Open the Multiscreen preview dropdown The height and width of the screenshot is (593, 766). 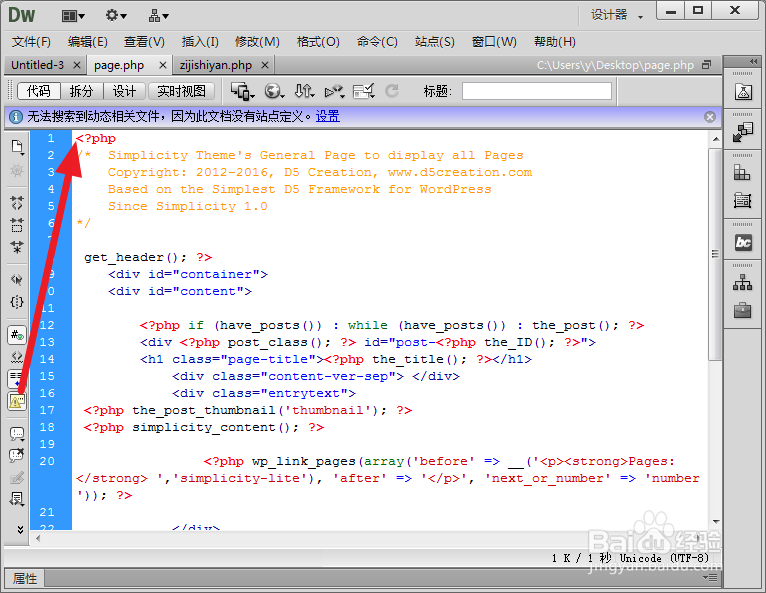tap(242, 91)
